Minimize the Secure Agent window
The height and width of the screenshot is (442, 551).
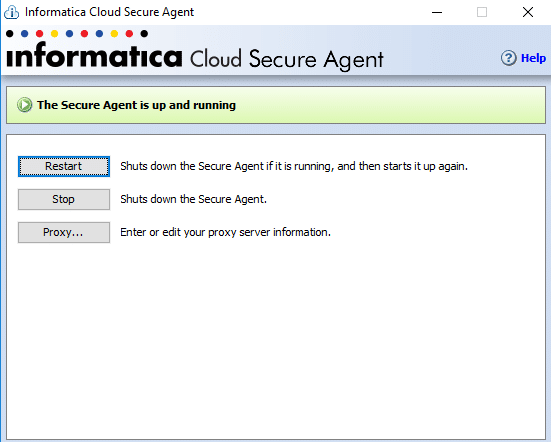[437, 12]
